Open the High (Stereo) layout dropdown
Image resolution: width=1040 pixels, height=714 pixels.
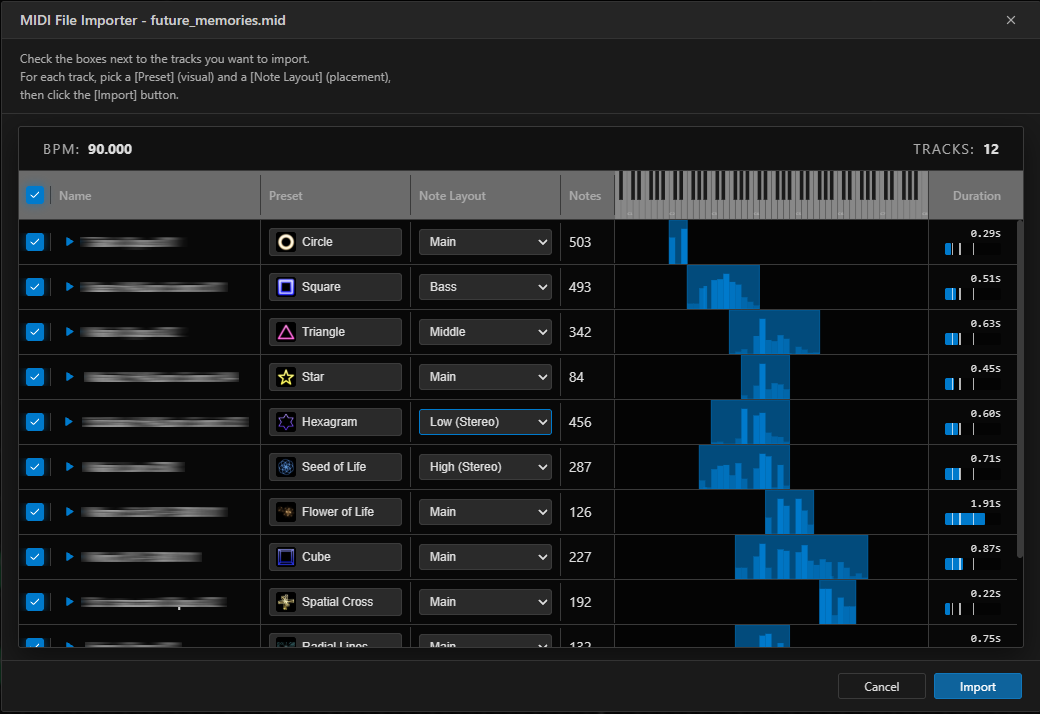point(485,467)
